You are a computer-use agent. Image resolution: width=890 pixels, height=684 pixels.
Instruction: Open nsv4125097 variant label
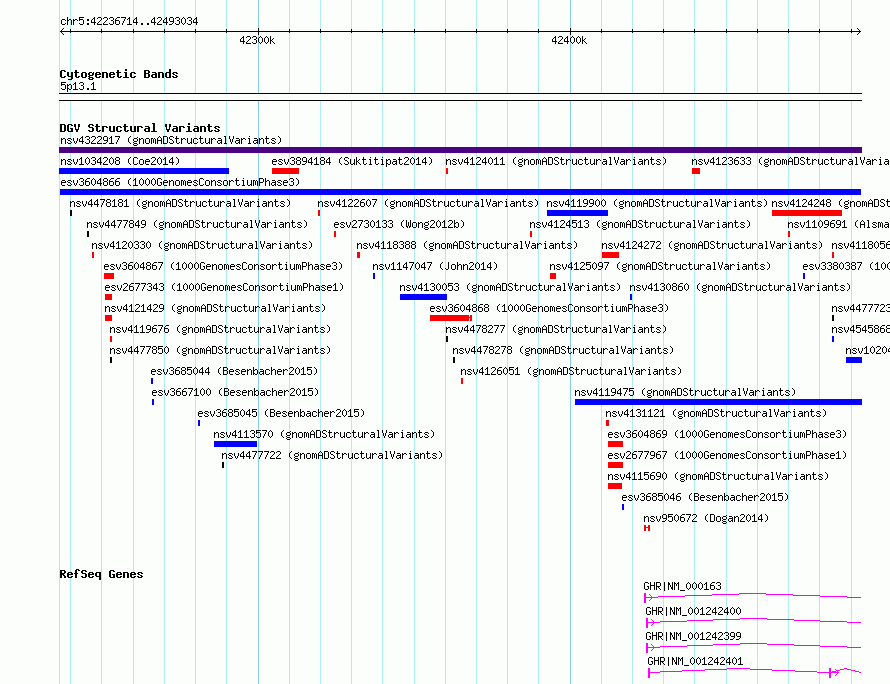click(x=660, y=266)
